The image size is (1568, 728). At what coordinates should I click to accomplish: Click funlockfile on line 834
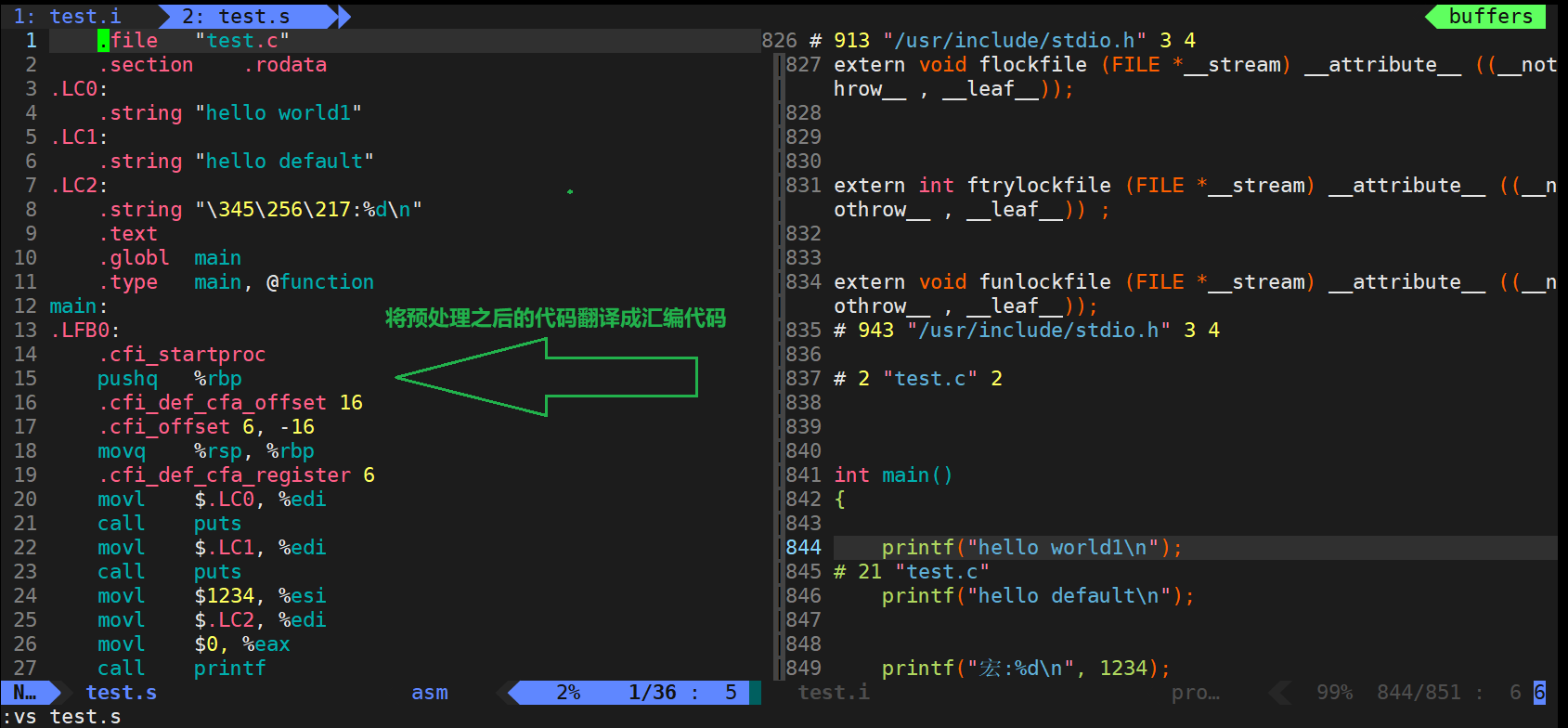coord(1044,281)
